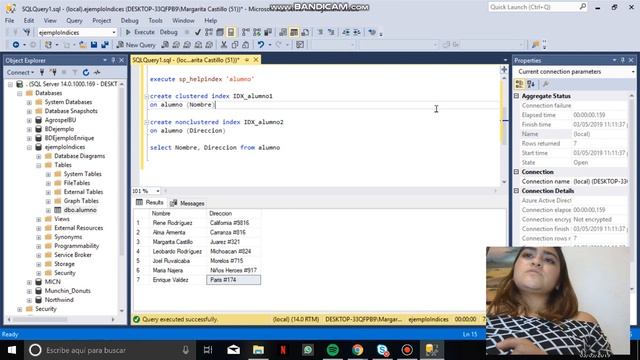Open the Query Options icon

click(220, 32)
